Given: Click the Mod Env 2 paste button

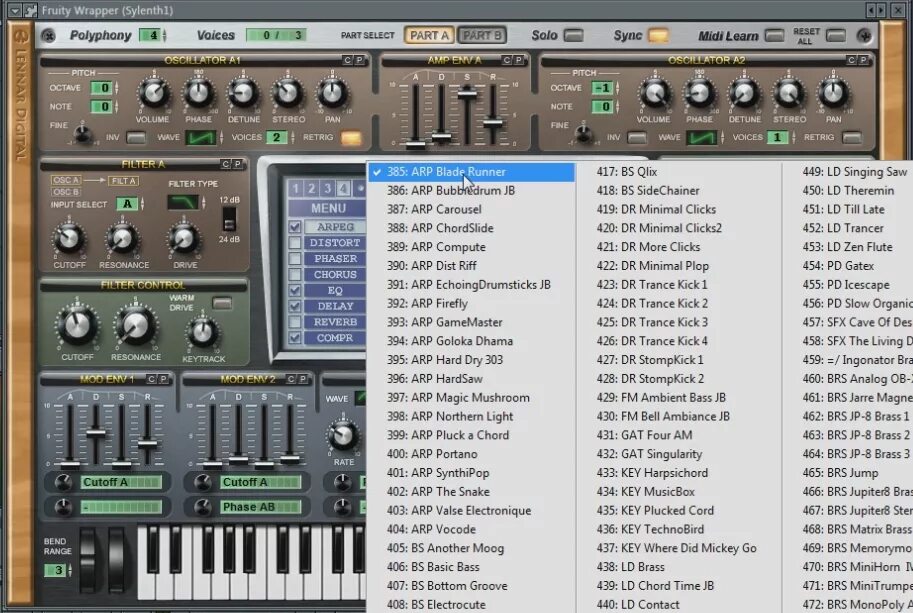Looking at the screenshot, I should [x=303, y=379].
